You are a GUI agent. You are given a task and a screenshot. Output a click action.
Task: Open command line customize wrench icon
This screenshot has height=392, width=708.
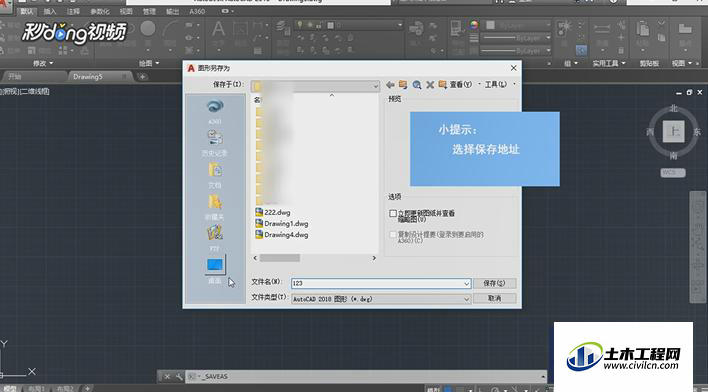[x=179, y=376]
